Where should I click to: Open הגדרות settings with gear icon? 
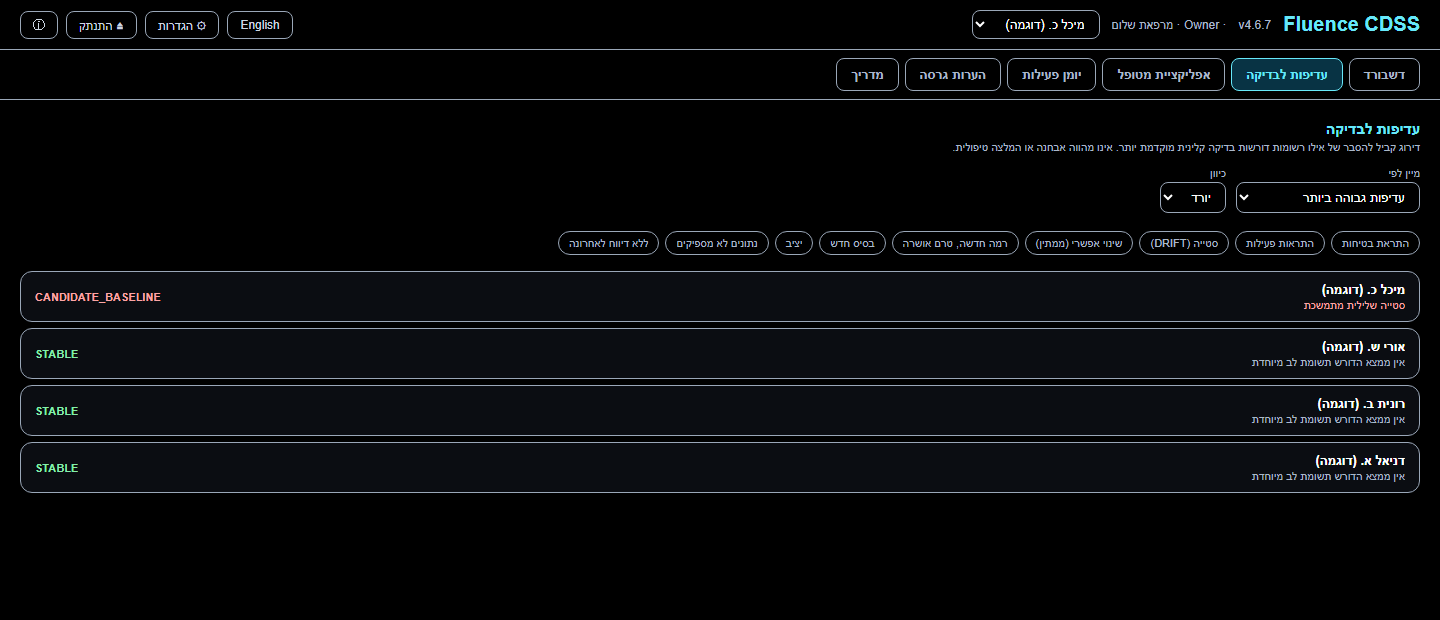tap(182, 25)
